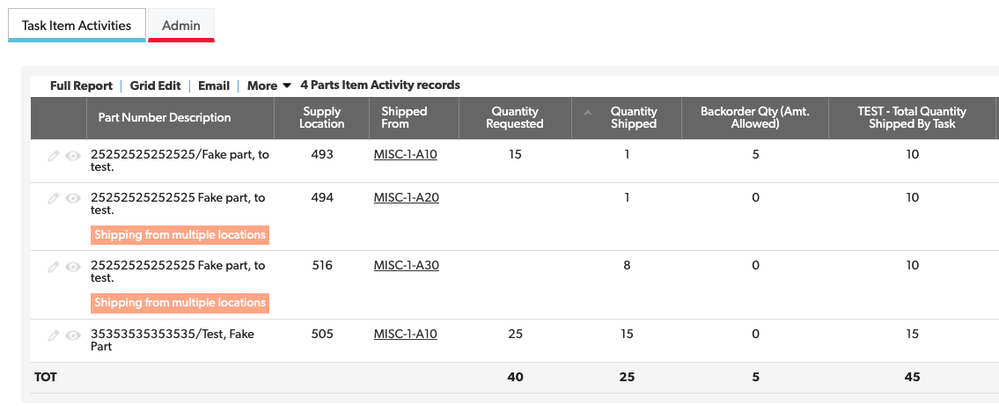
Task: Toggle sort arrow on Quantity Shipped column
Action: [588, 112]
